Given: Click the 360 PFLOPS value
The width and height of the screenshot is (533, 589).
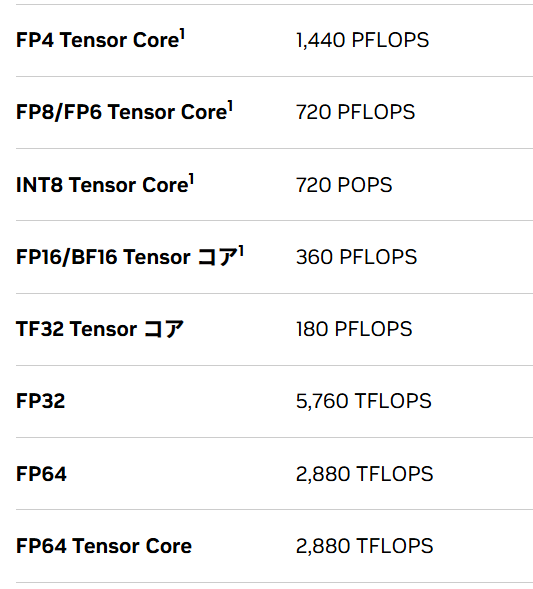Looking at the screenshot, I should (x=356, y=257).
